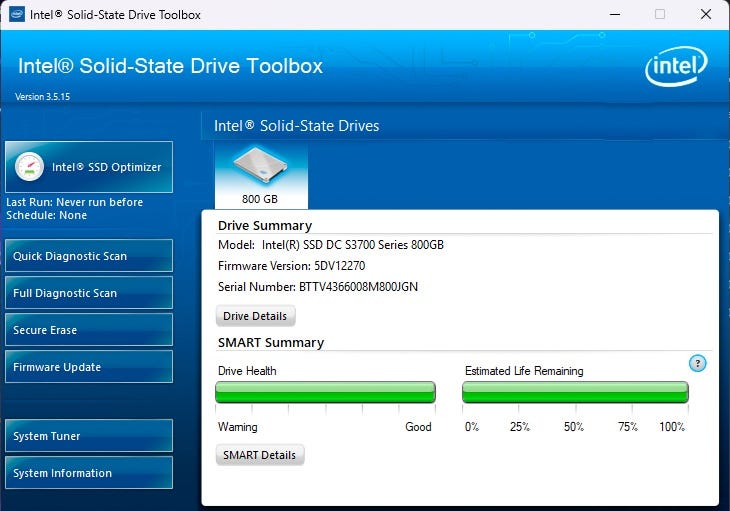Click the 100% label under life remaining
Viewport: 730px width, 511px height.
(672, 427)
